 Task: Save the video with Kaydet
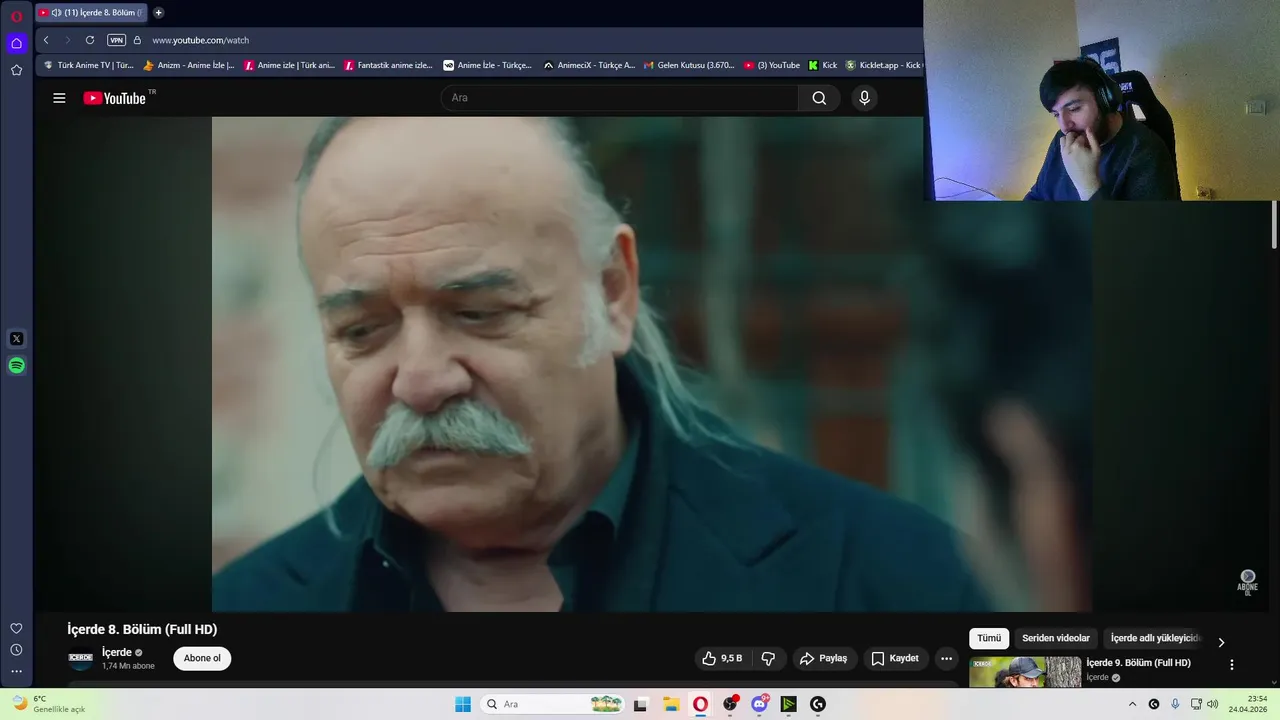pos(895,659)
